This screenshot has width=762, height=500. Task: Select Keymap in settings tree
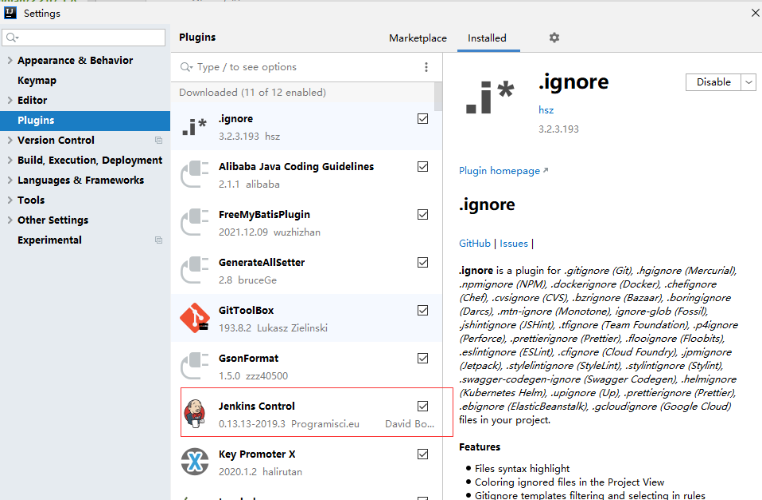37,80
